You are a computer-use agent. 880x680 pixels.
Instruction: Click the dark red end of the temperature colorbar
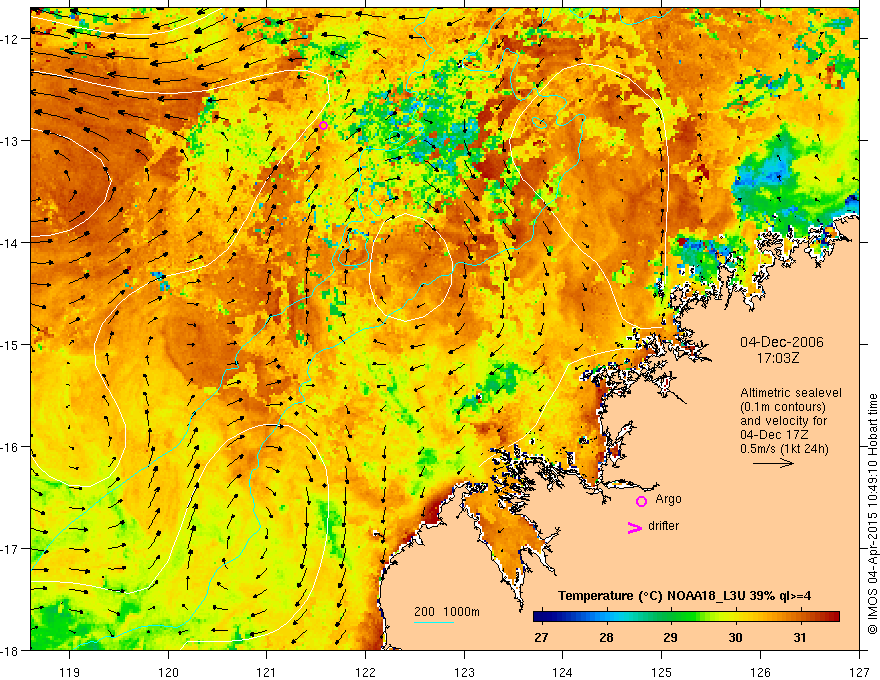pos(831,617)
